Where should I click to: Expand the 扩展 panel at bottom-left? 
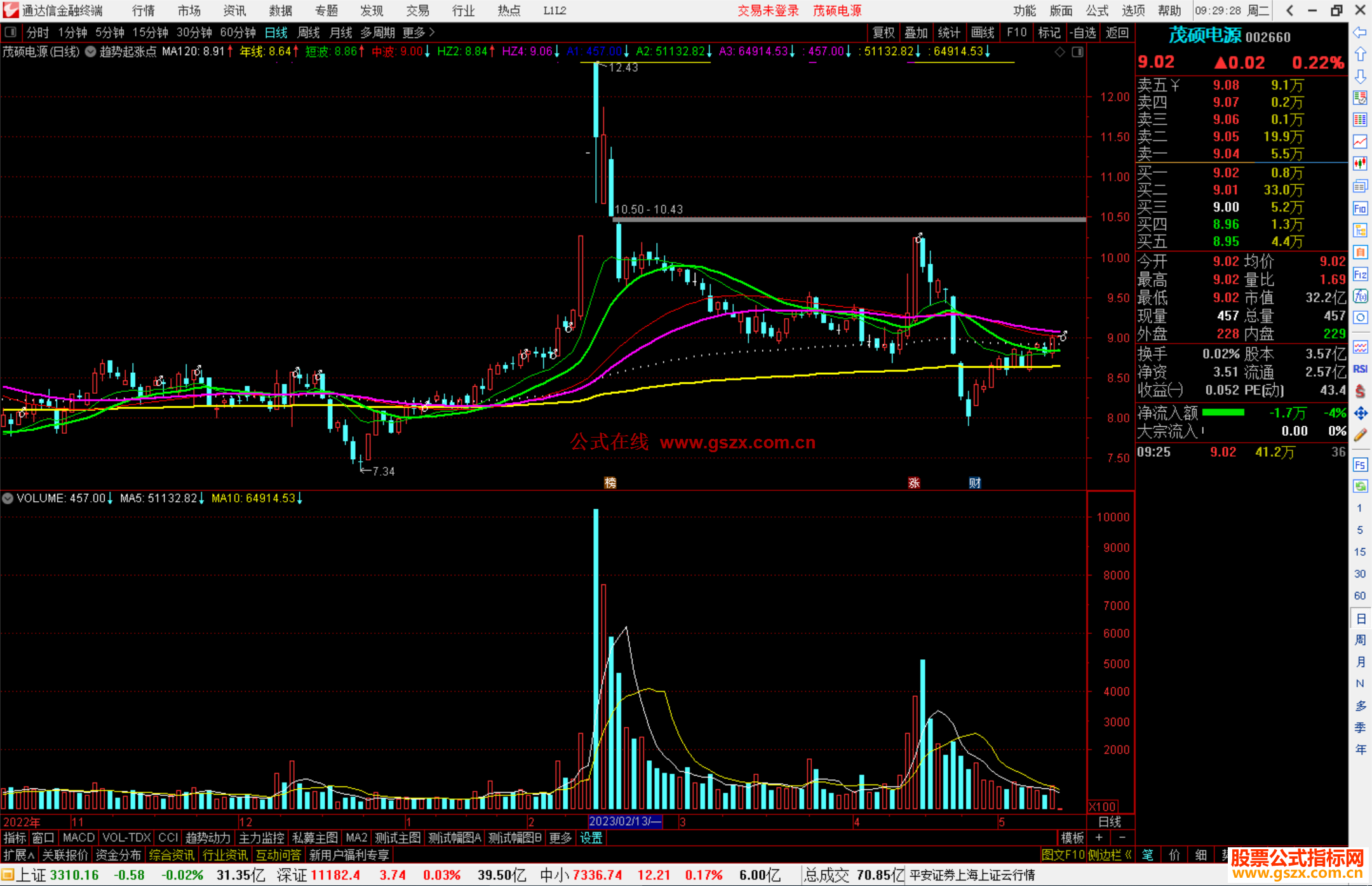click(x=18, y=855)
